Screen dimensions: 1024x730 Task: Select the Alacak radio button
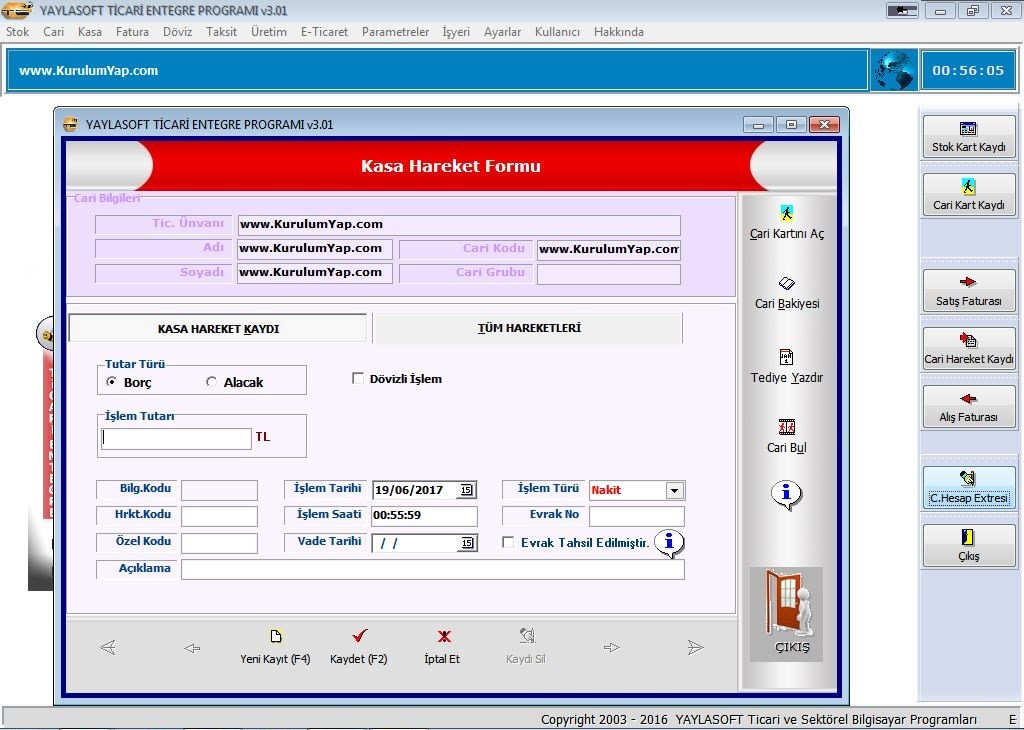[x=211, y=381]
